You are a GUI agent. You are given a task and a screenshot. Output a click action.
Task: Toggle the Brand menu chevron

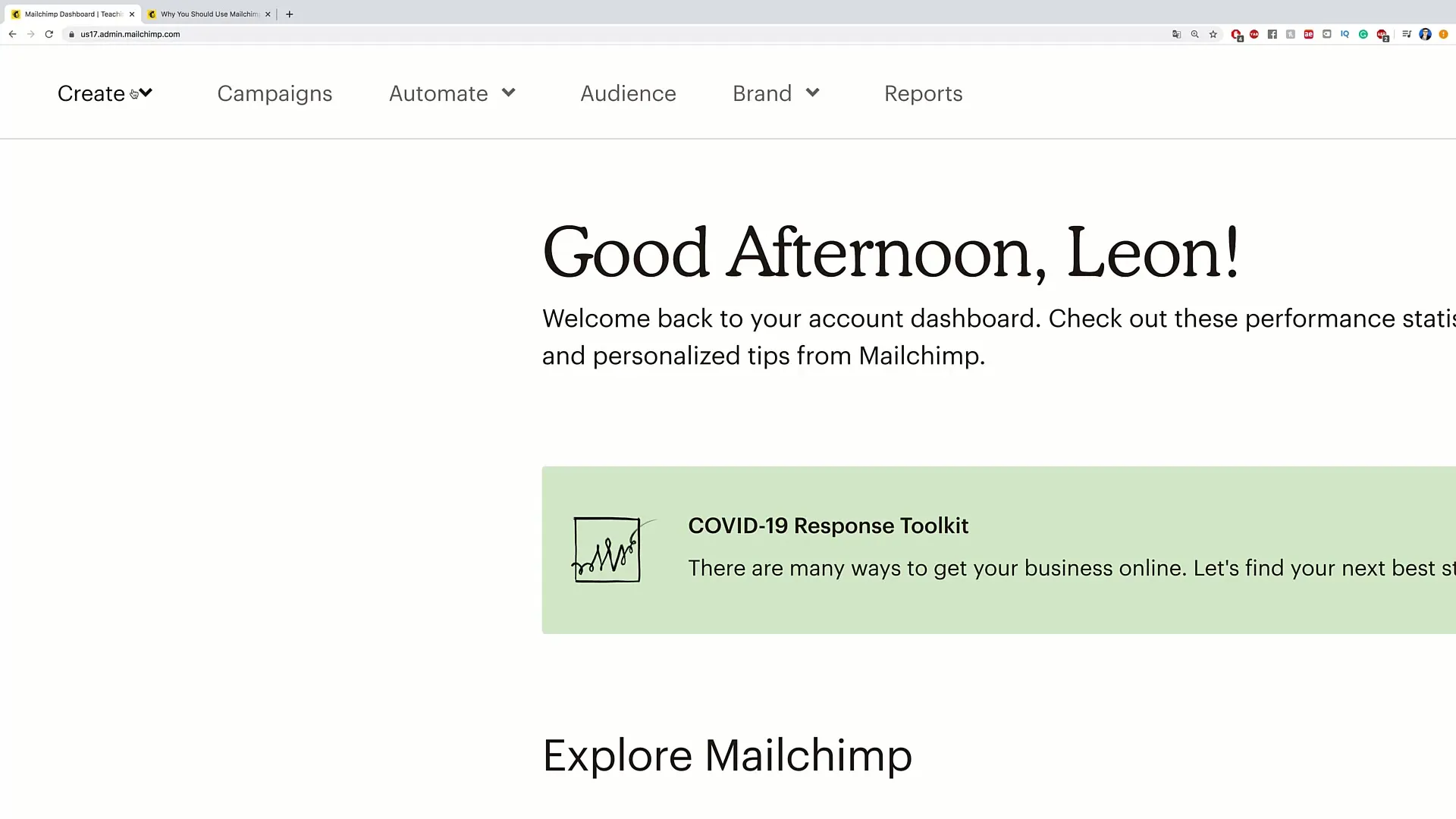(812, 93)
